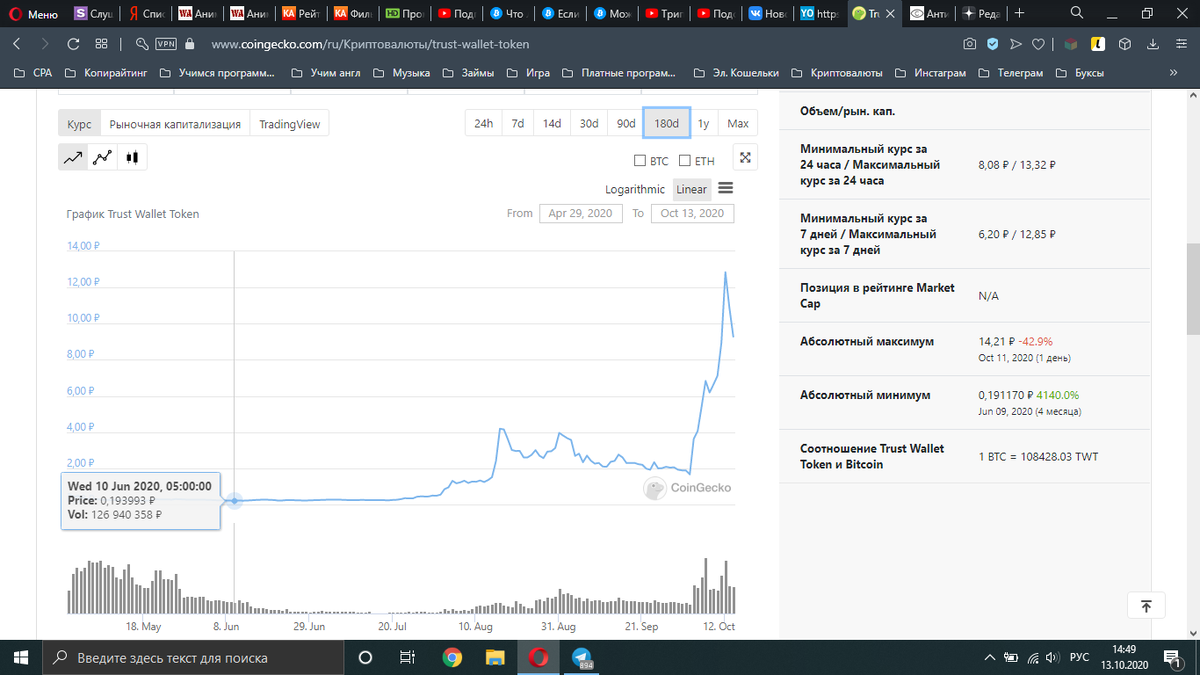Select the Курс chart tab
The height and width of the screenshot is (675, 1200).
(x=80, y=124)
